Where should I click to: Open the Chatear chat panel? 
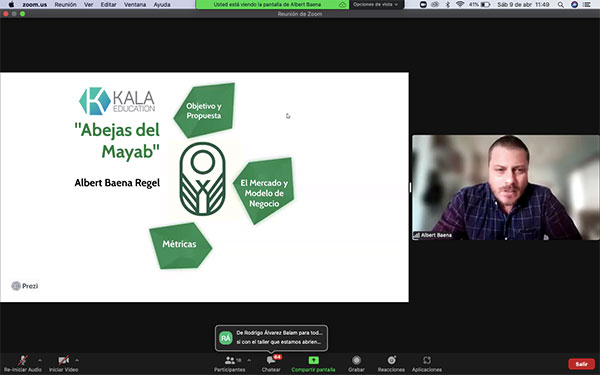271,364
